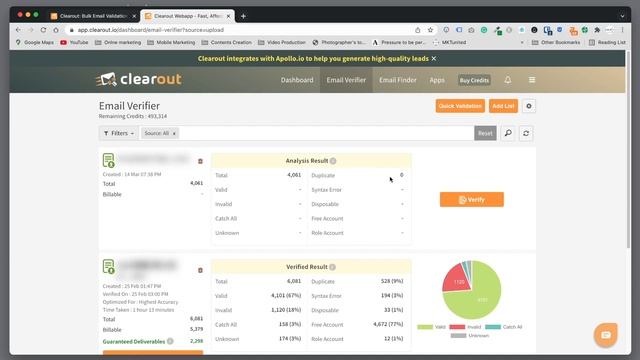This screenshot has height=360, width=640.
Task: Click the Guaranteed Deliverables info icon
Action: 170,341
